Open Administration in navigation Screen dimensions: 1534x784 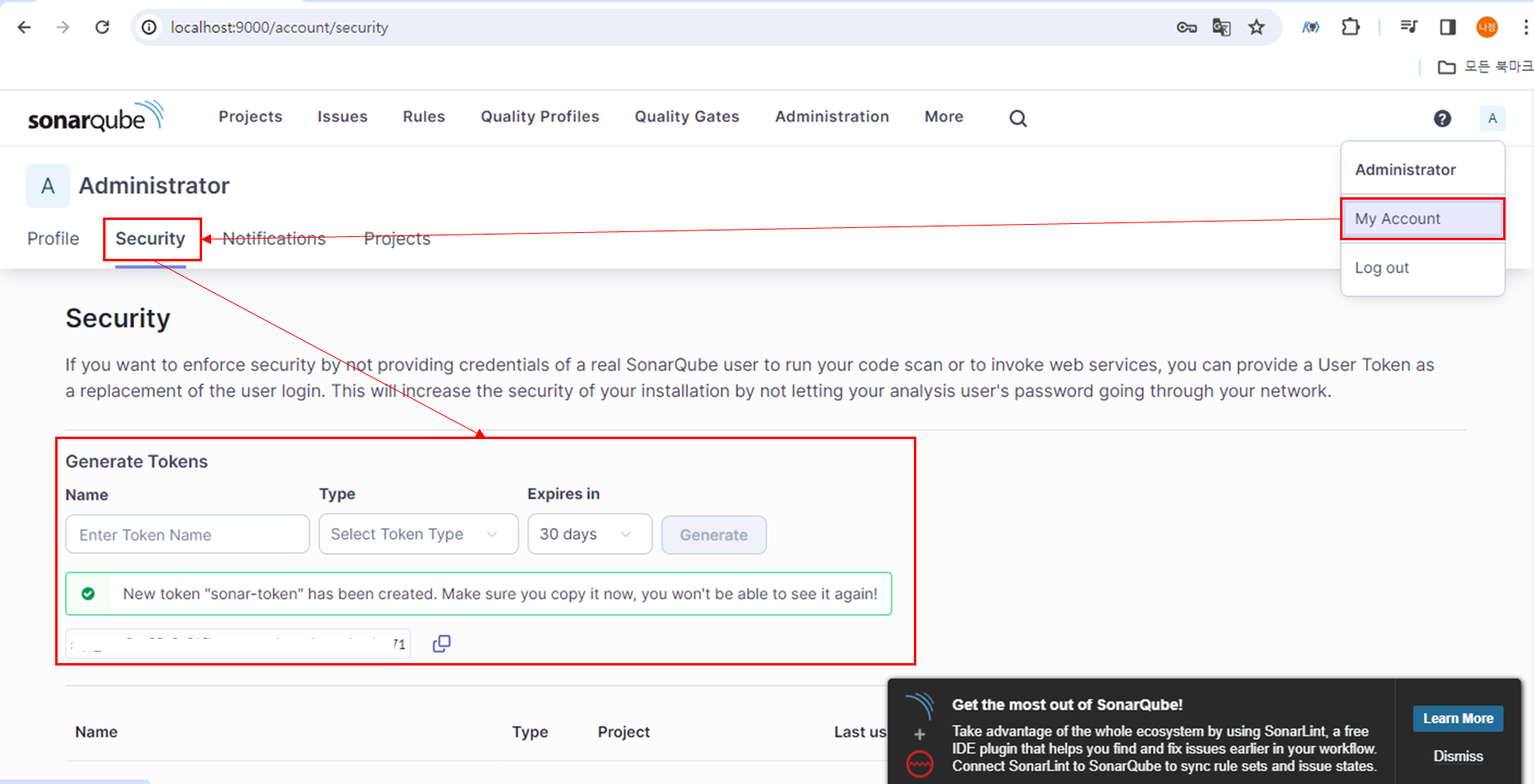click(832, 117)
